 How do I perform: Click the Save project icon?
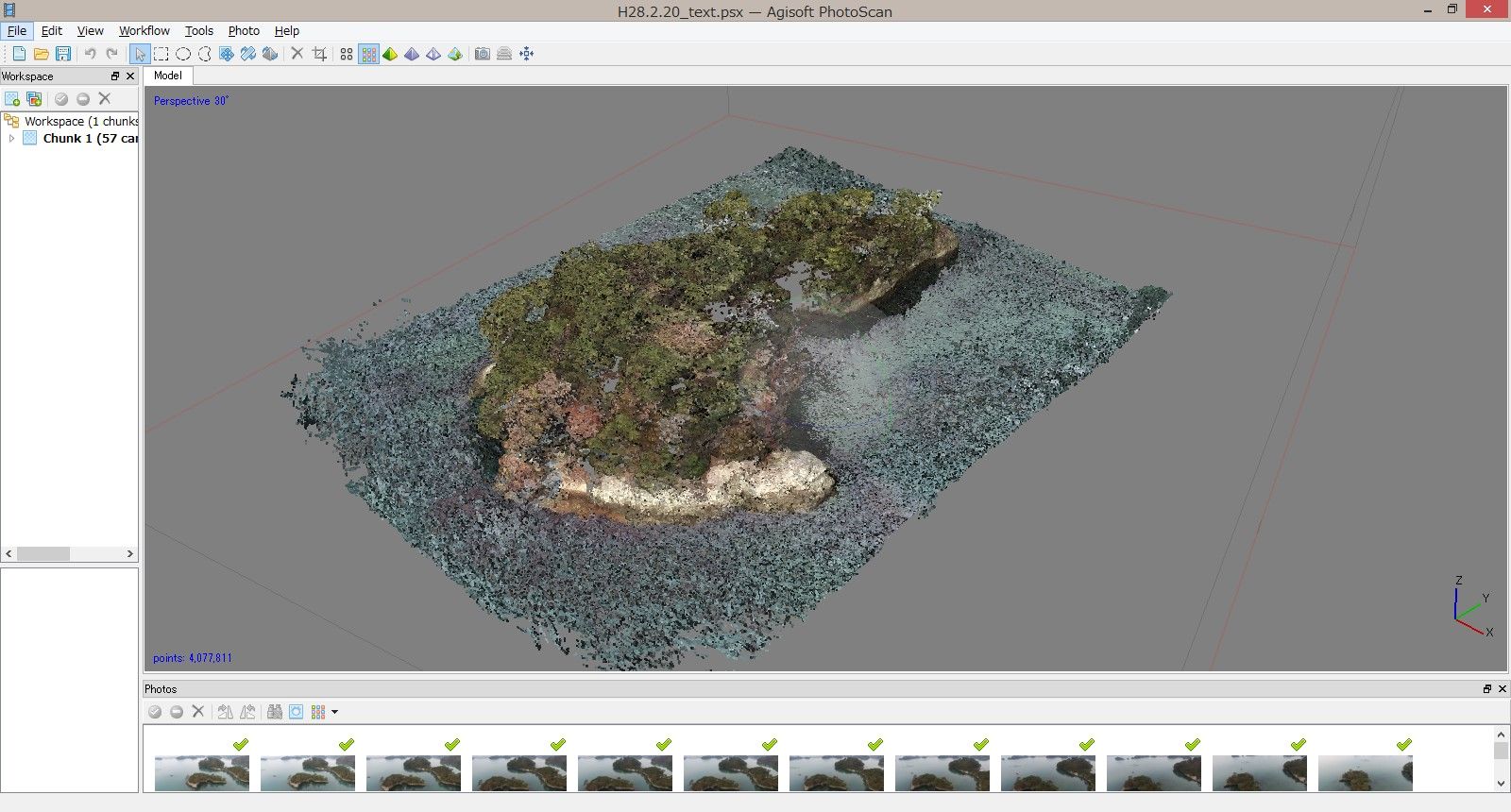click(x=63, y=54)
